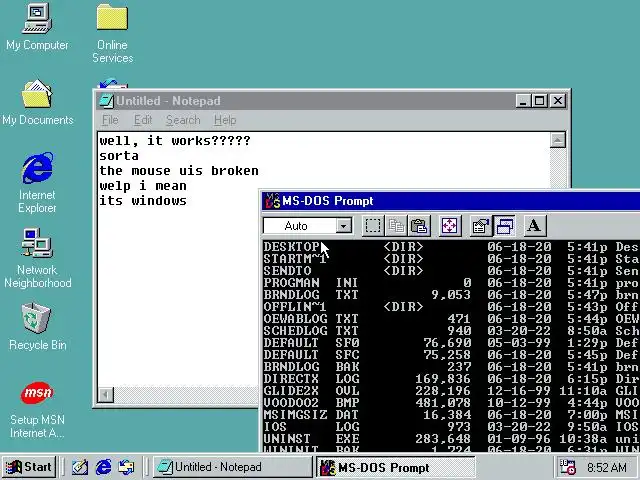Click the Paste icon in MS-DOS toolbar
Image resolution: width=640 pixels, height=480 pixels.
tap(419, 226)
